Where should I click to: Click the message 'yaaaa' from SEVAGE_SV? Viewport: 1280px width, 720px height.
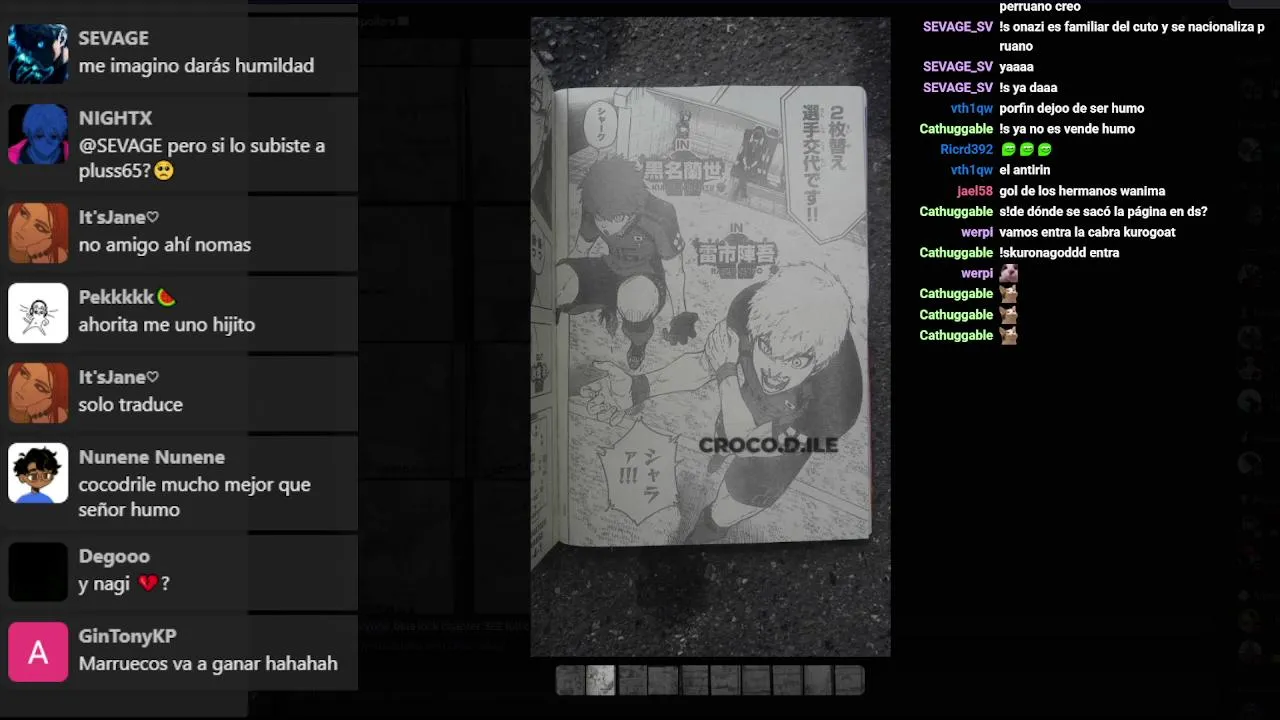pos(1016,67)
